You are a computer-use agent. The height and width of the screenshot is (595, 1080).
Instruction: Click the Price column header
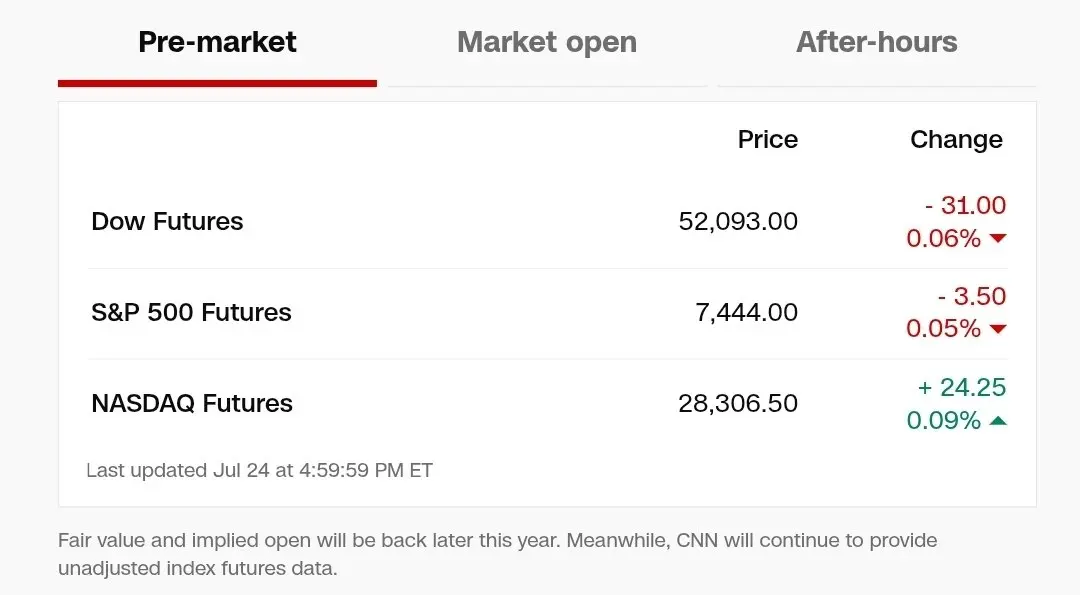point(768,139)
